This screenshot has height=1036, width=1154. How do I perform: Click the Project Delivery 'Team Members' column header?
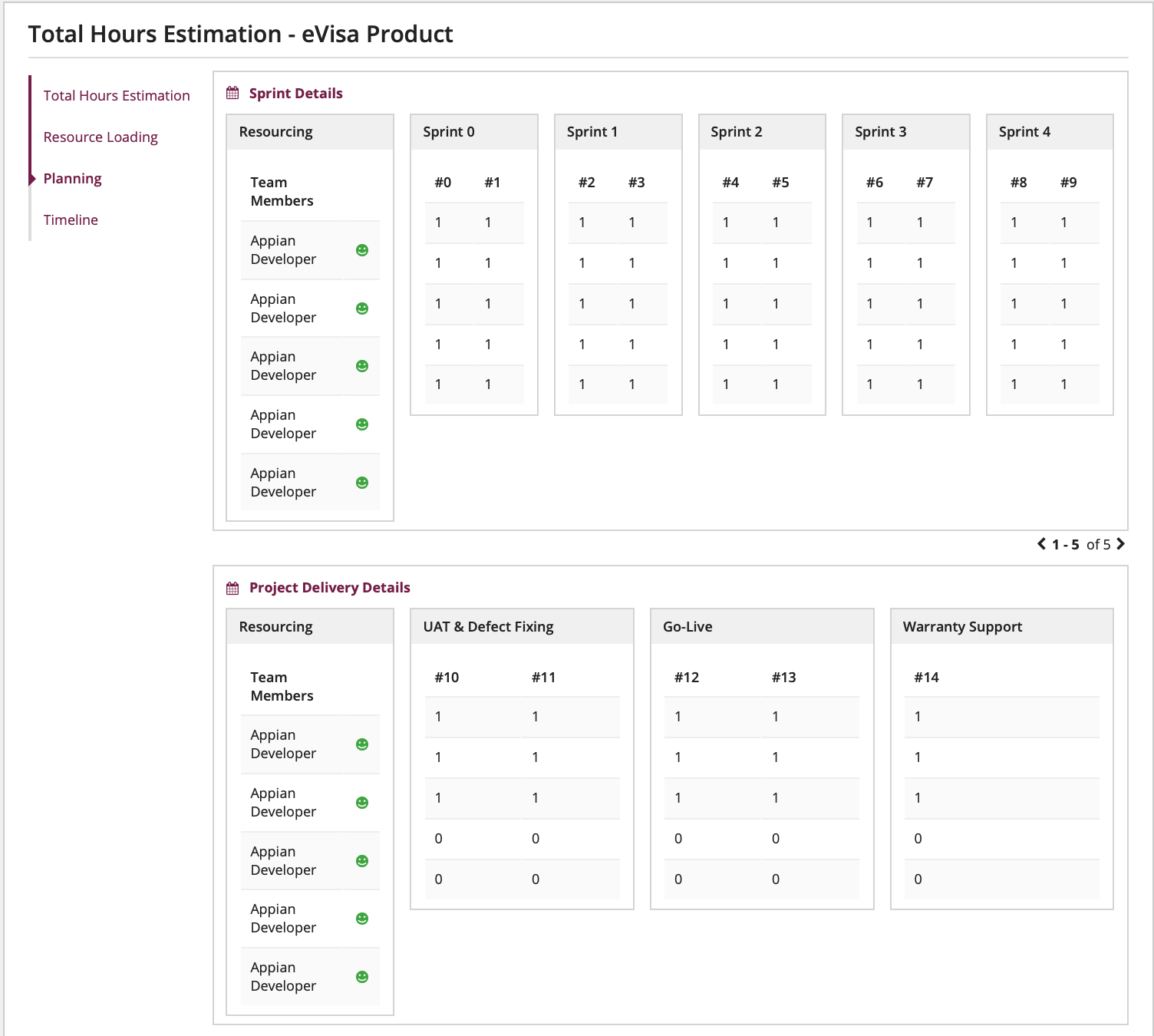[282, 687]
